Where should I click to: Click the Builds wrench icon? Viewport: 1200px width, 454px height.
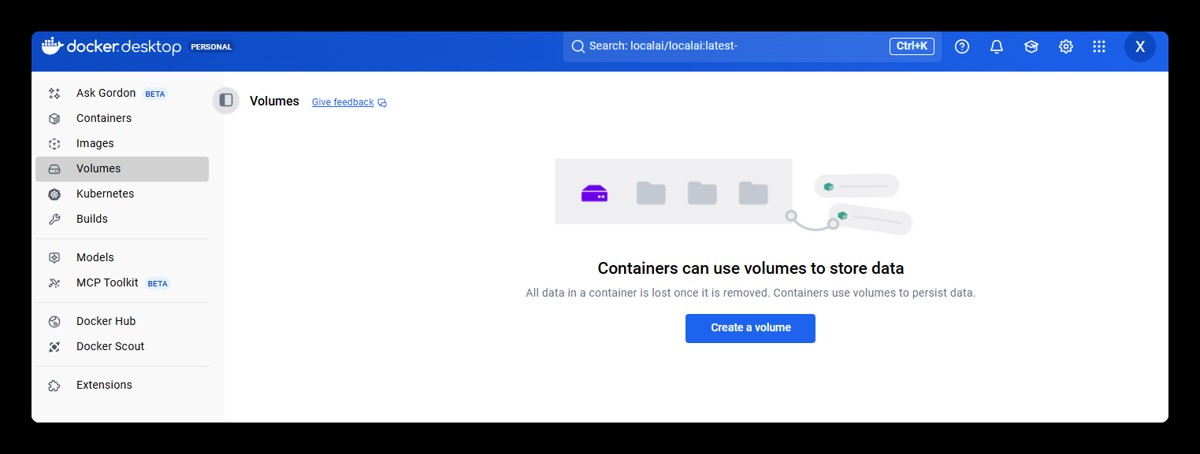coord(54,219)
